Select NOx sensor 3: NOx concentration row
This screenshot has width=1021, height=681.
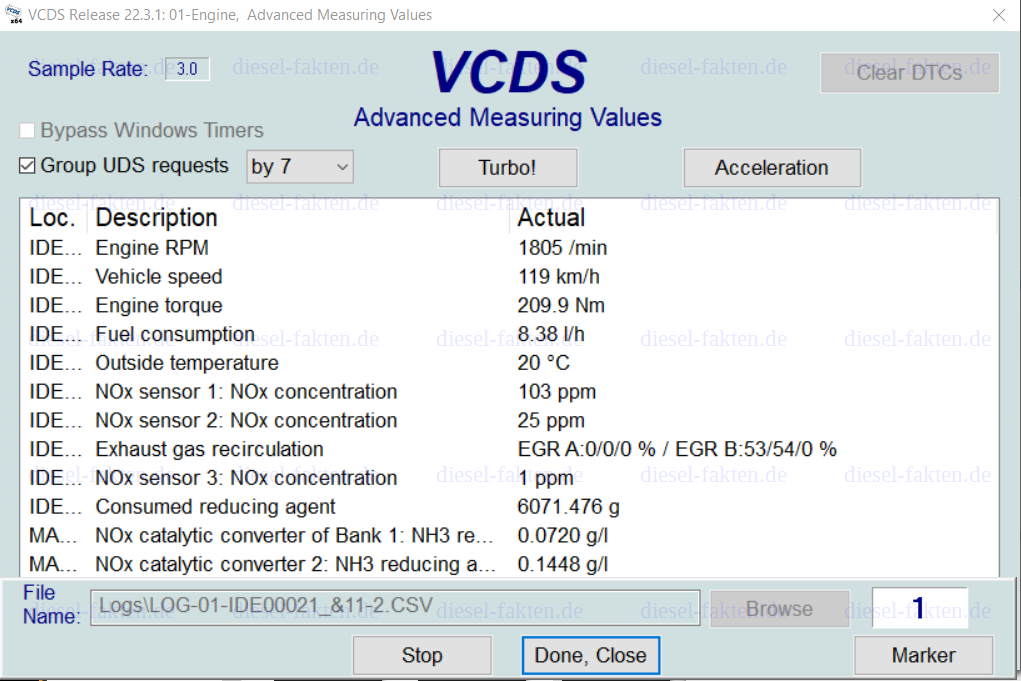coord(508,478)
